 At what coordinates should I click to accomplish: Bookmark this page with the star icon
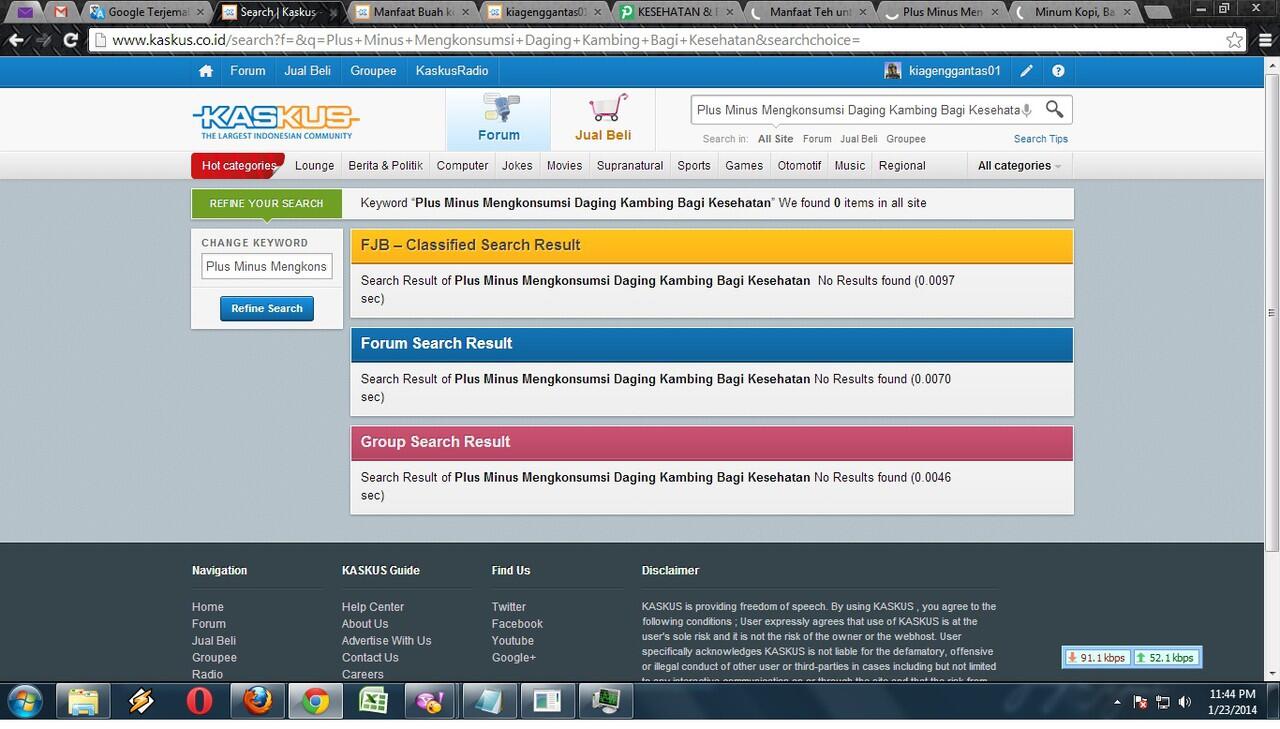(x=1235, y=41)
